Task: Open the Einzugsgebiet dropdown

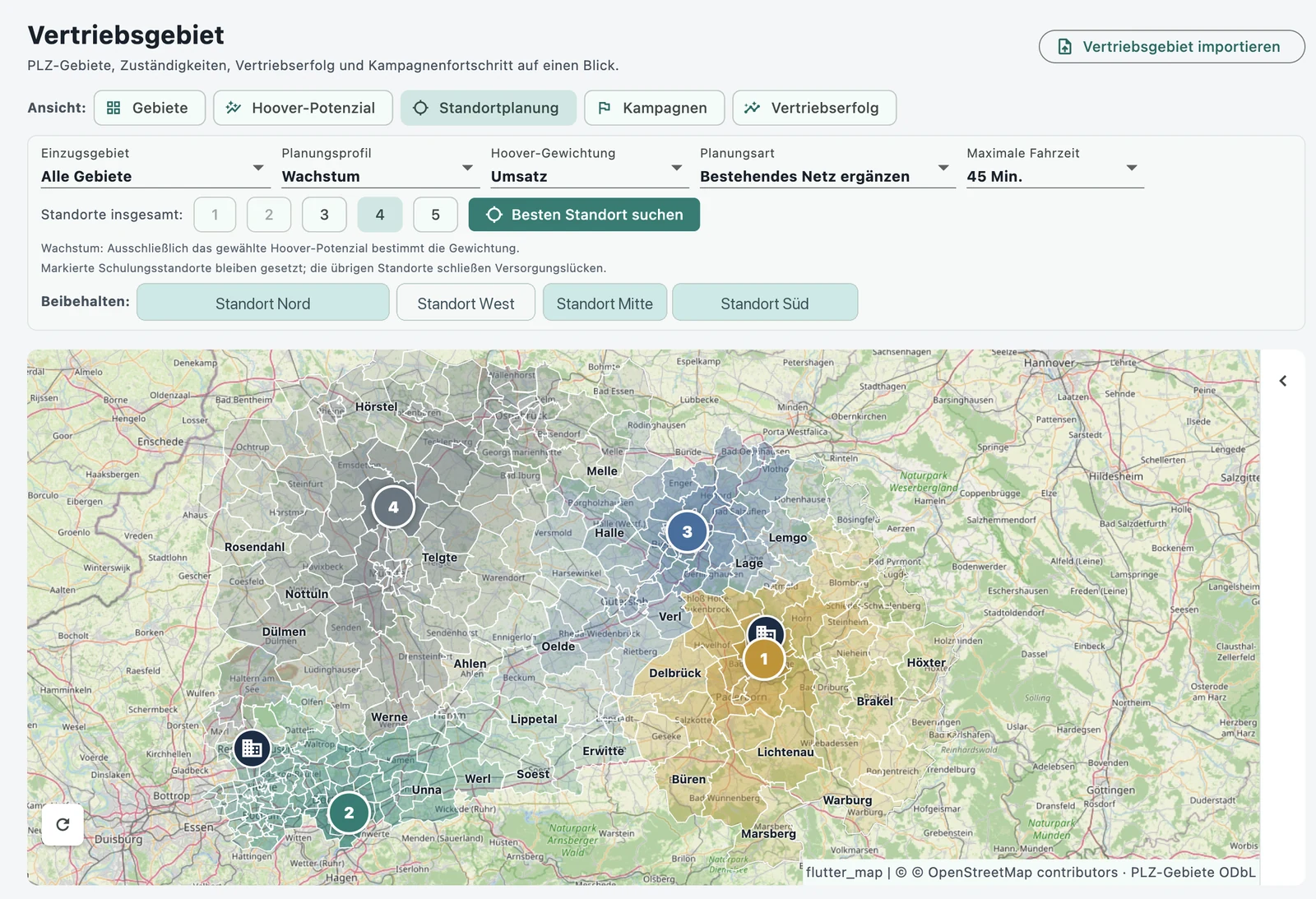Action: coord(155,167)
